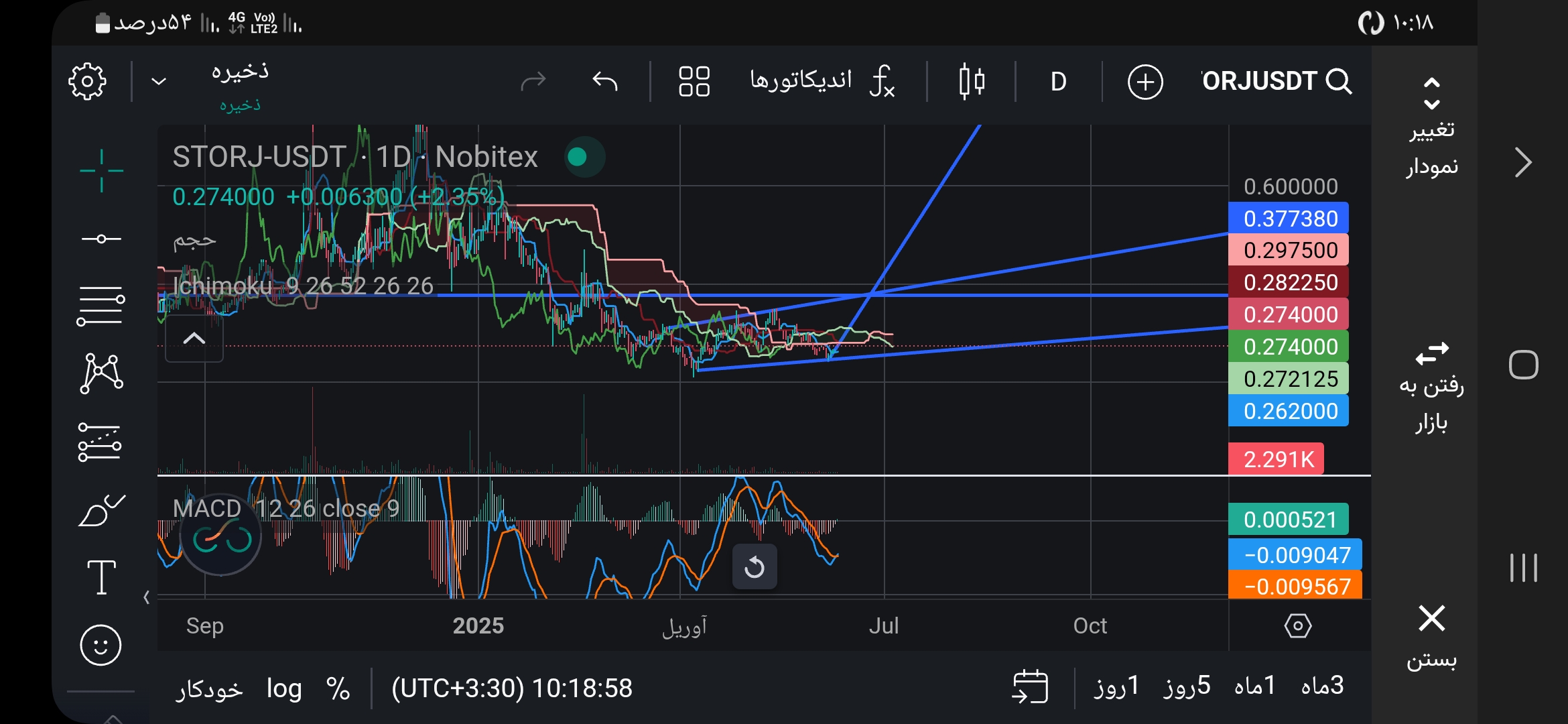Toggle percent scale mode
The width and height of the screenshot is (1568, 724).
(x=338, y=688)
